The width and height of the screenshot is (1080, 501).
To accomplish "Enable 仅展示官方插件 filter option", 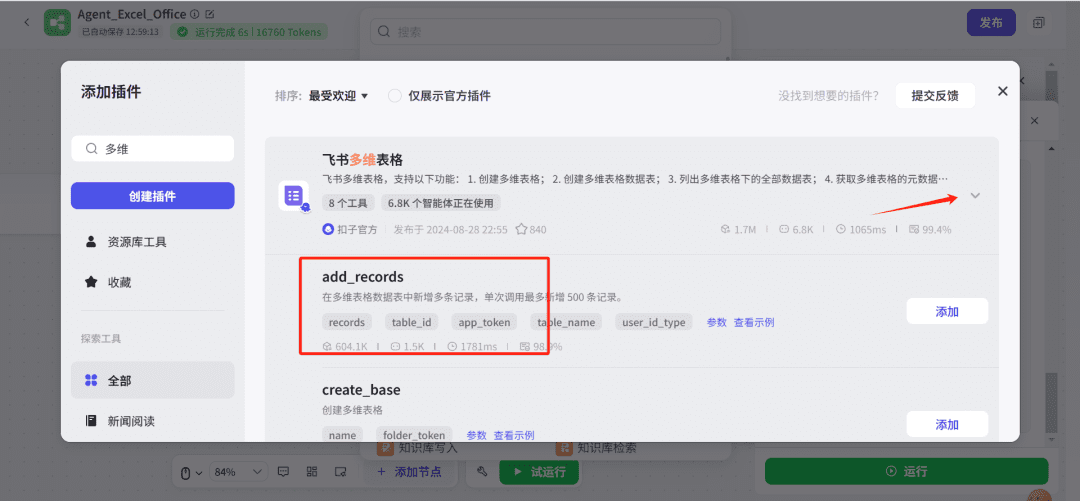I will coord(395,96).
